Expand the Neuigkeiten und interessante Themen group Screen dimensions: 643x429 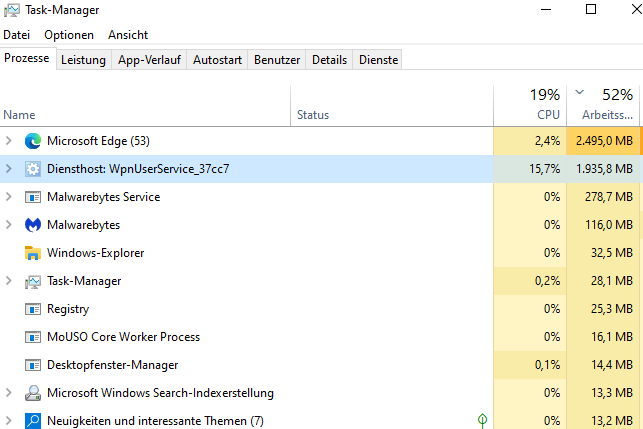point(9,421)
